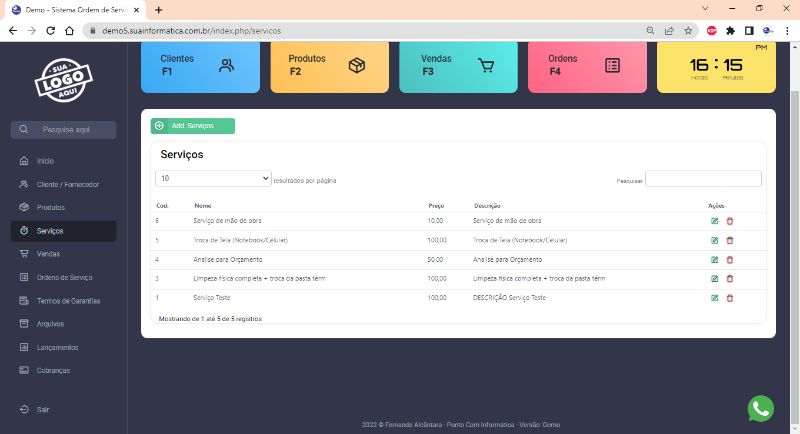Open Termos de Garantias sidebar item
800x434 pixels.
click(x=67, y=300)
